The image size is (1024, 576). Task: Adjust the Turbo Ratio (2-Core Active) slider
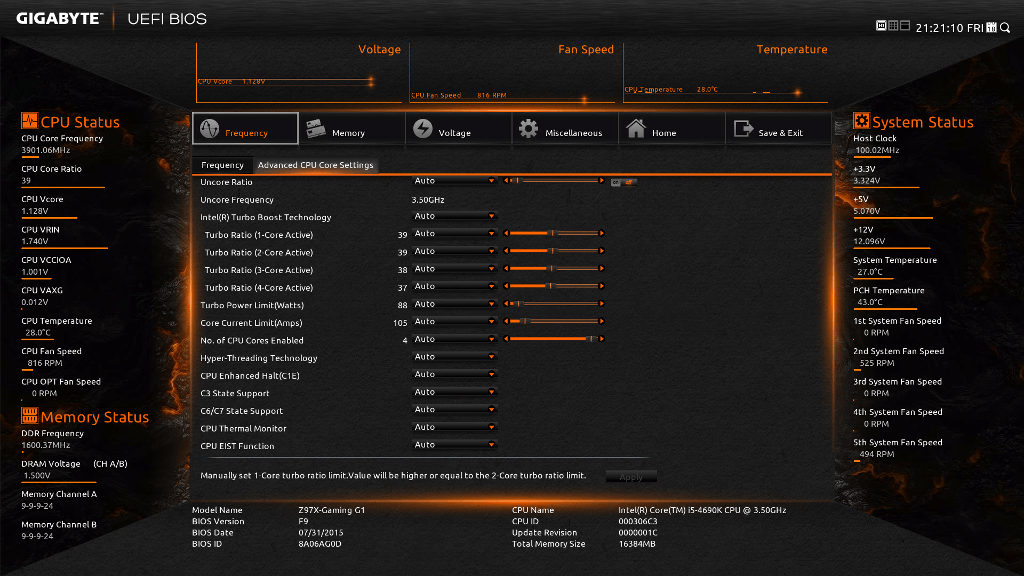tap(554, 251)
